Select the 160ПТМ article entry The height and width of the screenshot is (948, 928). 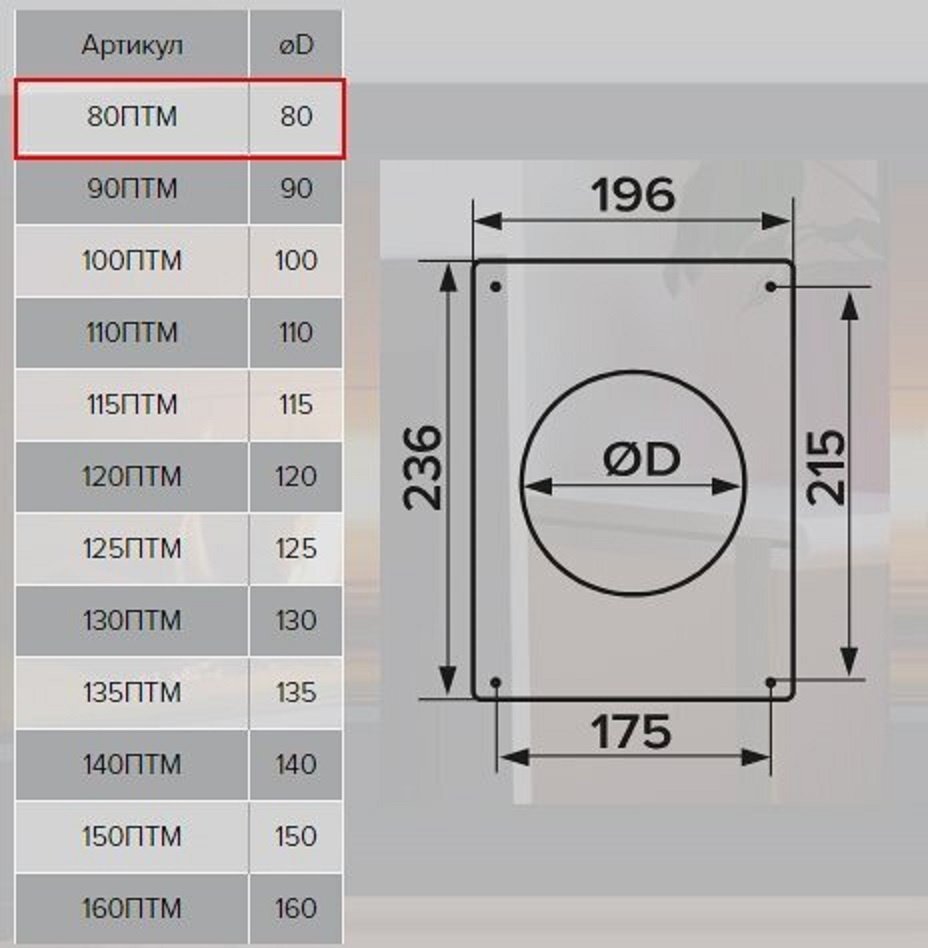(132, 909)
